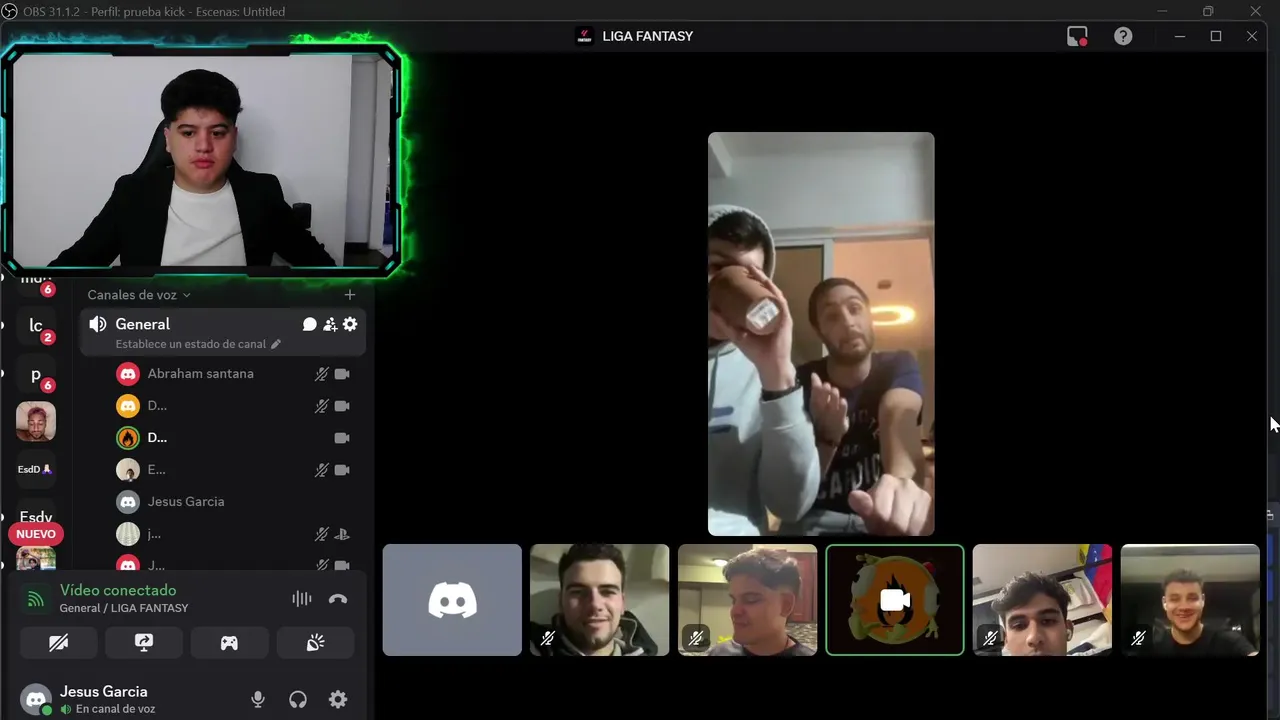Click plus icon to create voice channel
The height and width of the screenshot is (720, 1280).
[x=349, y=295]
